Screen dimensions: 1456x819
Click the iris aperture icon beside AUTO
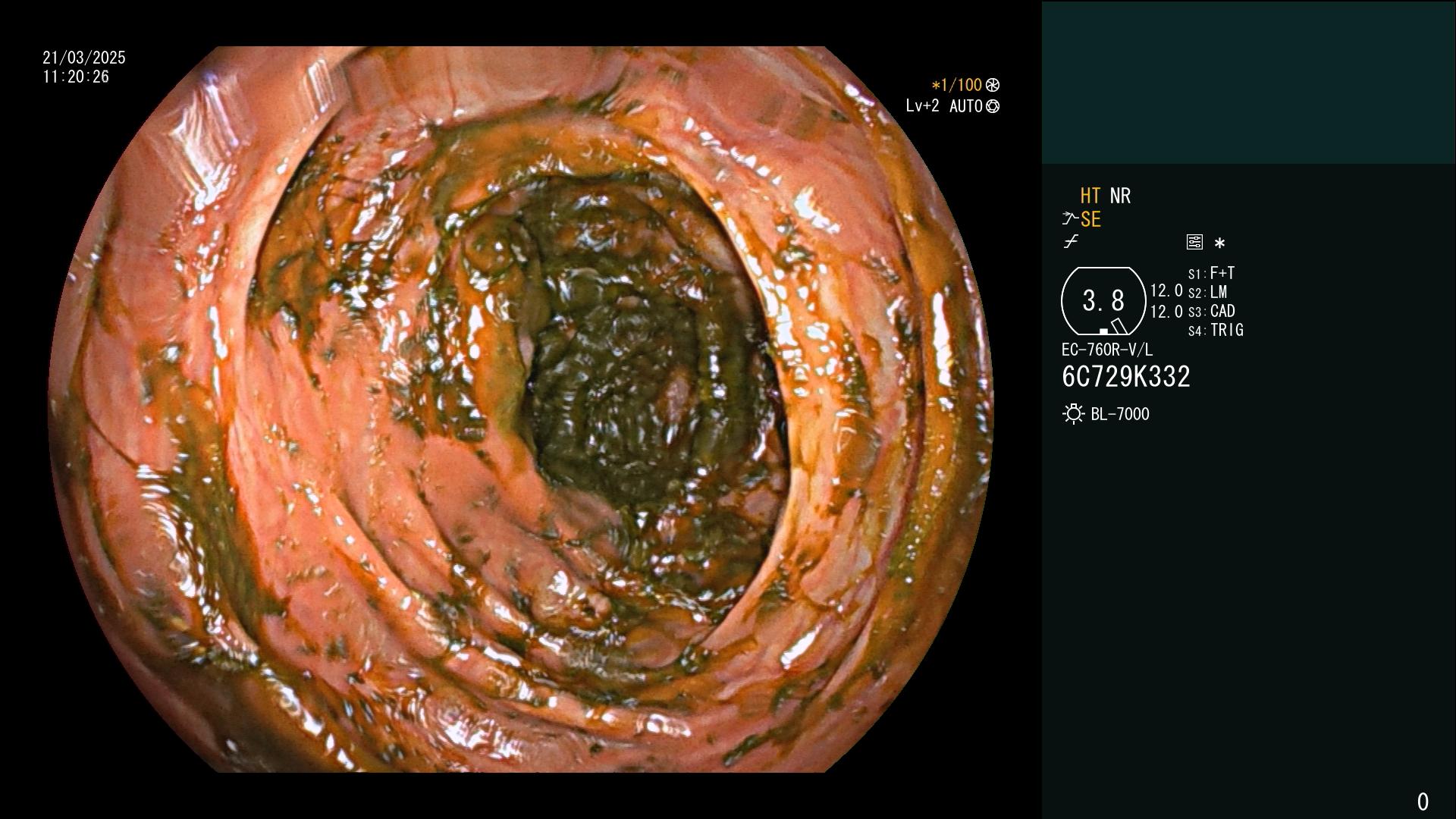tap(993, 107)
